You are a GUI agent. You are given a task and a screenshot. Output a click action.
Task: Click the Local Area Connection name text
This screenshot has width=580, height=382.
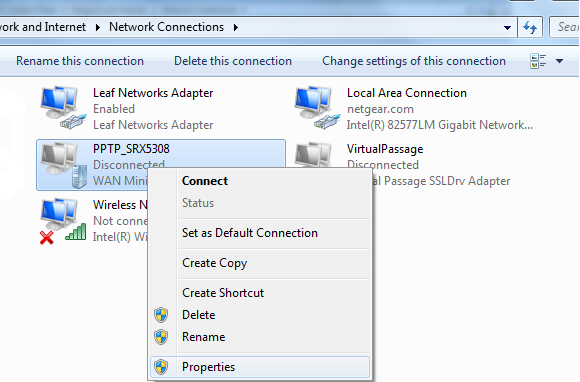click(x=407, y=93)
